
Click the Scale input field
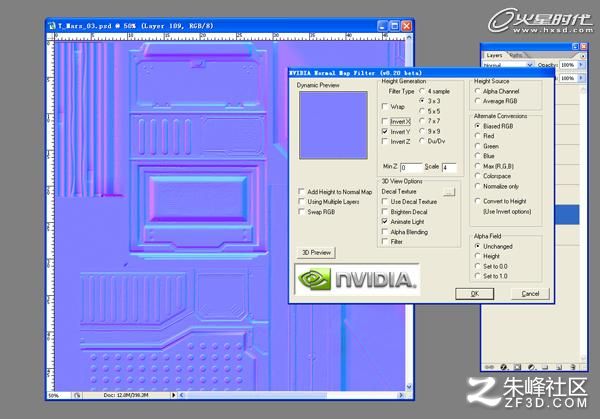449,167
